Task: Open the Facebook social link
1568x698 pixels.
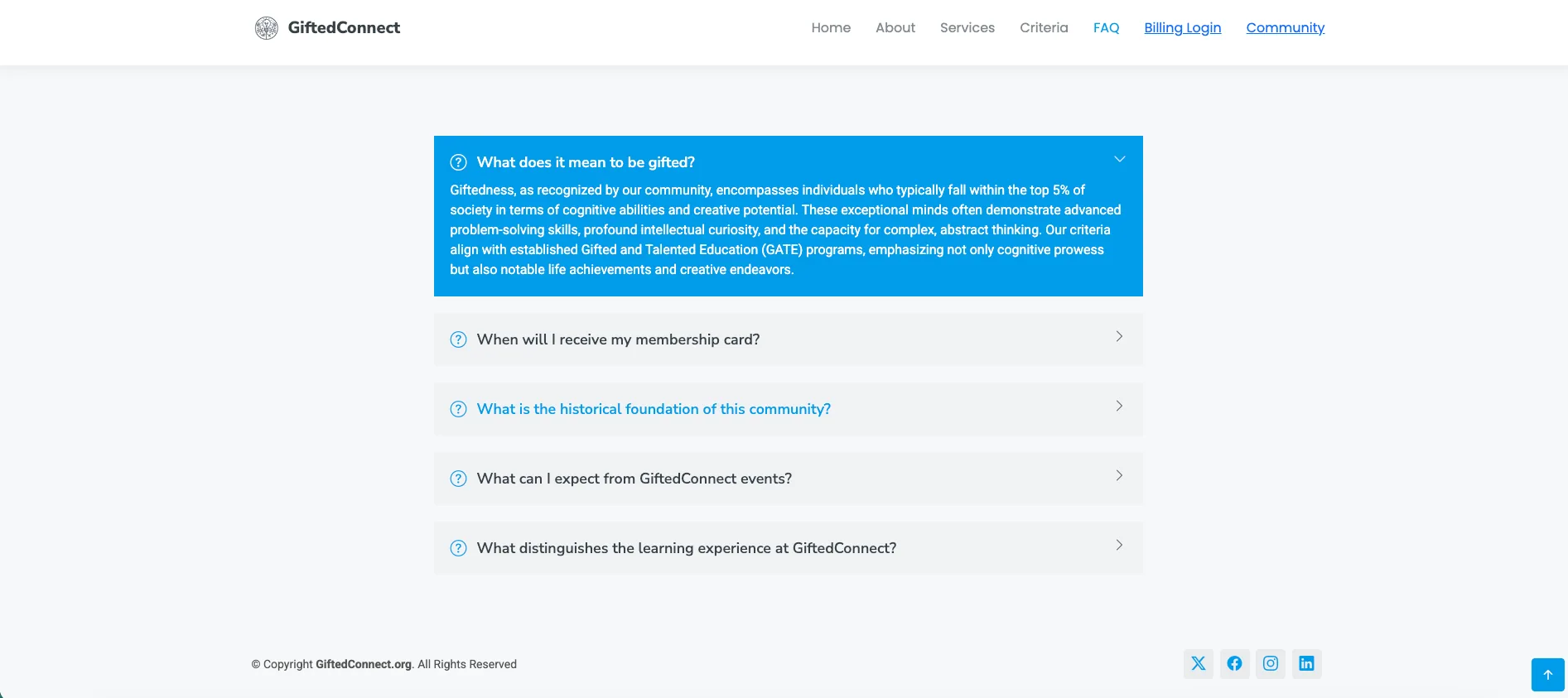Action: coord(1234,664)
